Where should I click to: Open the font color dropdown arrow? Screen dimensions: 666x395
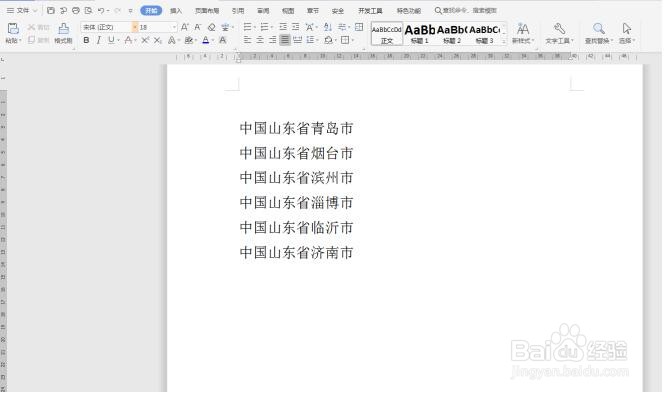[212, 40]
